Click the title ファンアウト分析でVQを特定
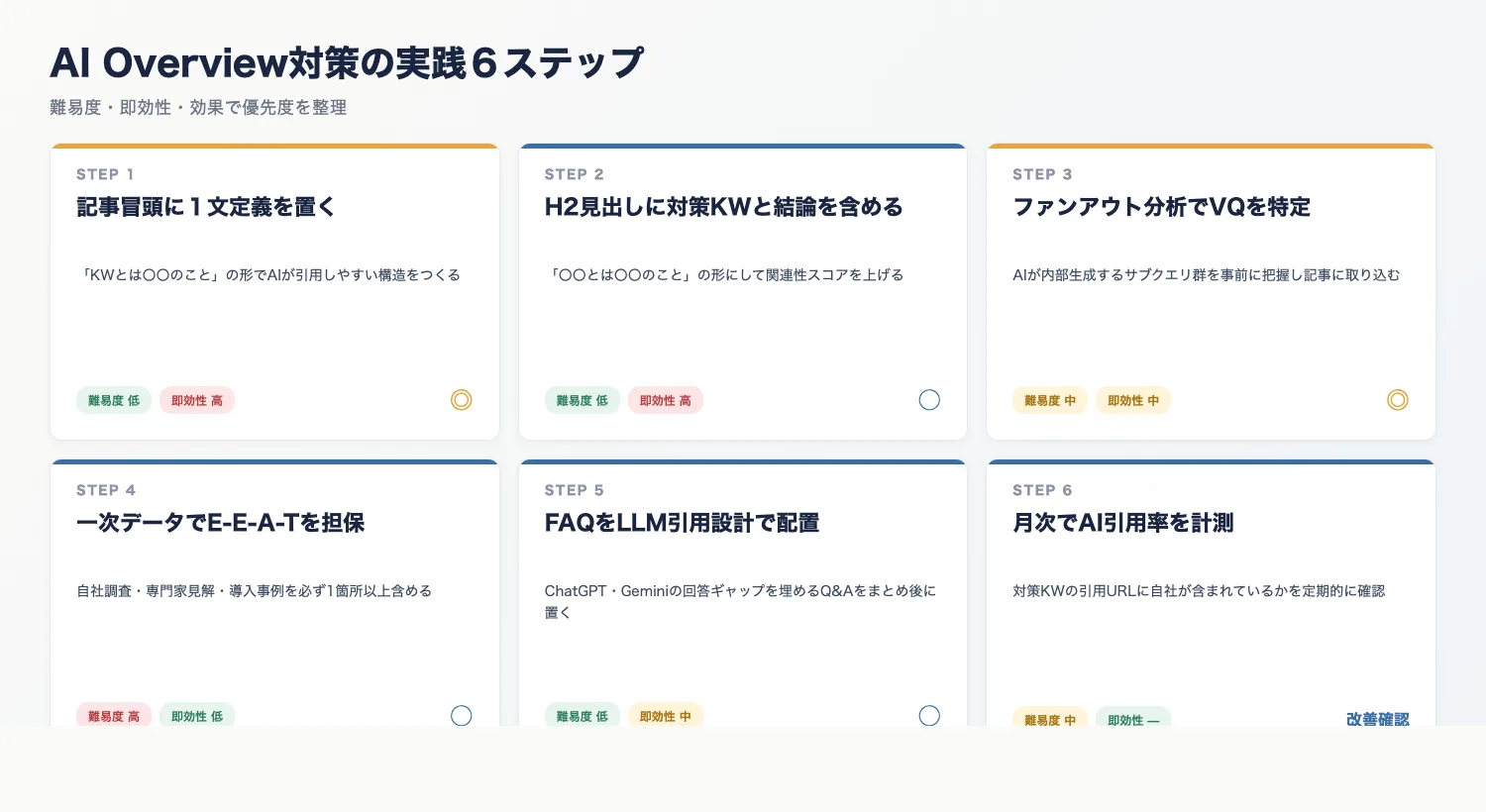The height and width of the screenshot is (812, 1486). coord(1162,207)
